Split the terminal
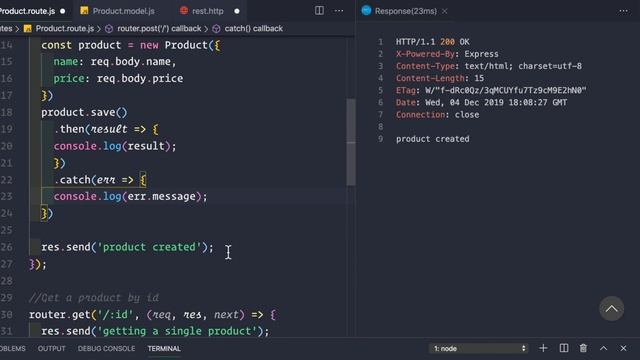Viewport: 640px width, 360px height. [x=564, y=348]
